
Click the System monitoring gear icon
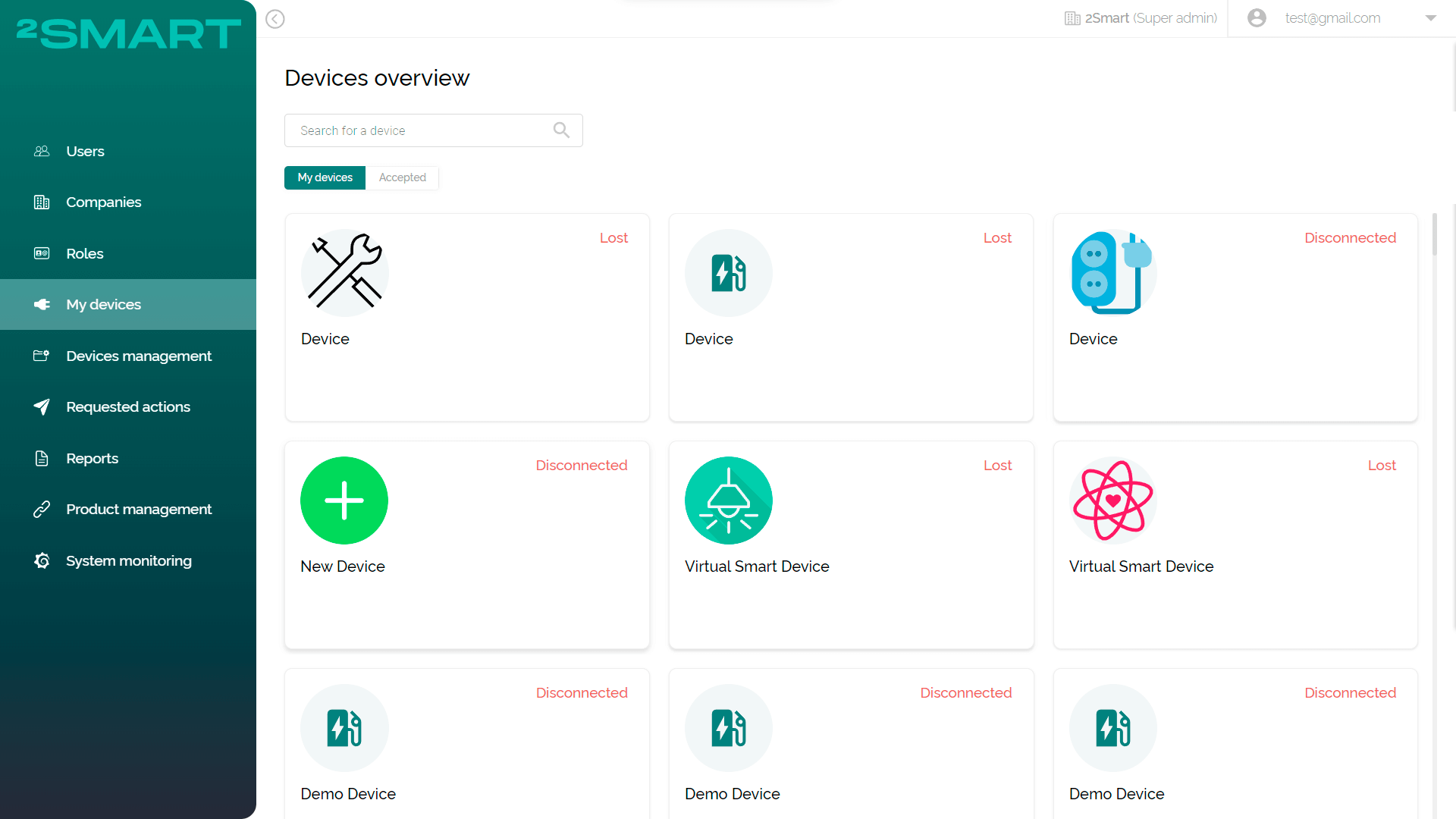coord(42,560)
